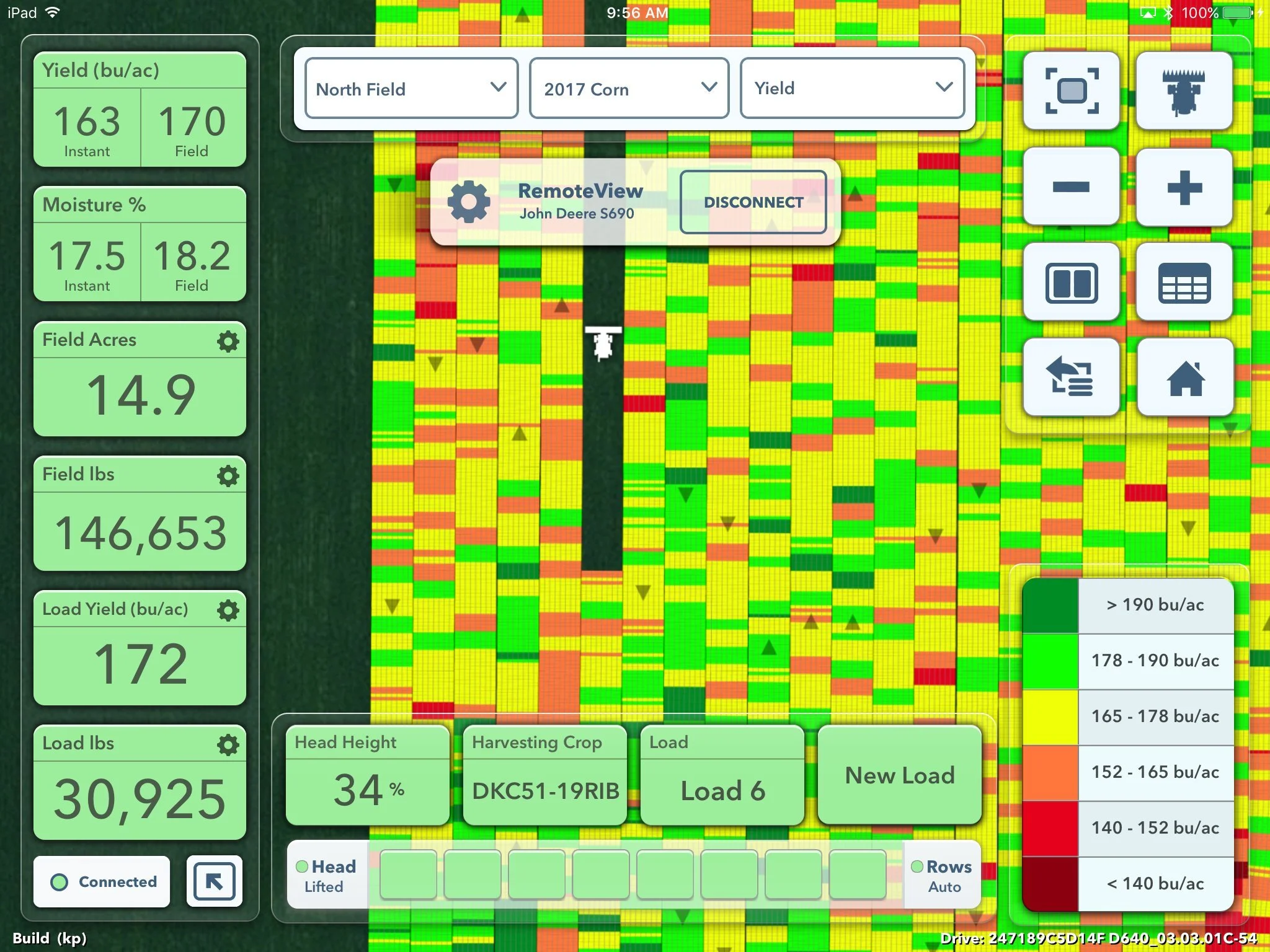
Task: Zoom out of the yield map
Action: [x=1071, y=187]
